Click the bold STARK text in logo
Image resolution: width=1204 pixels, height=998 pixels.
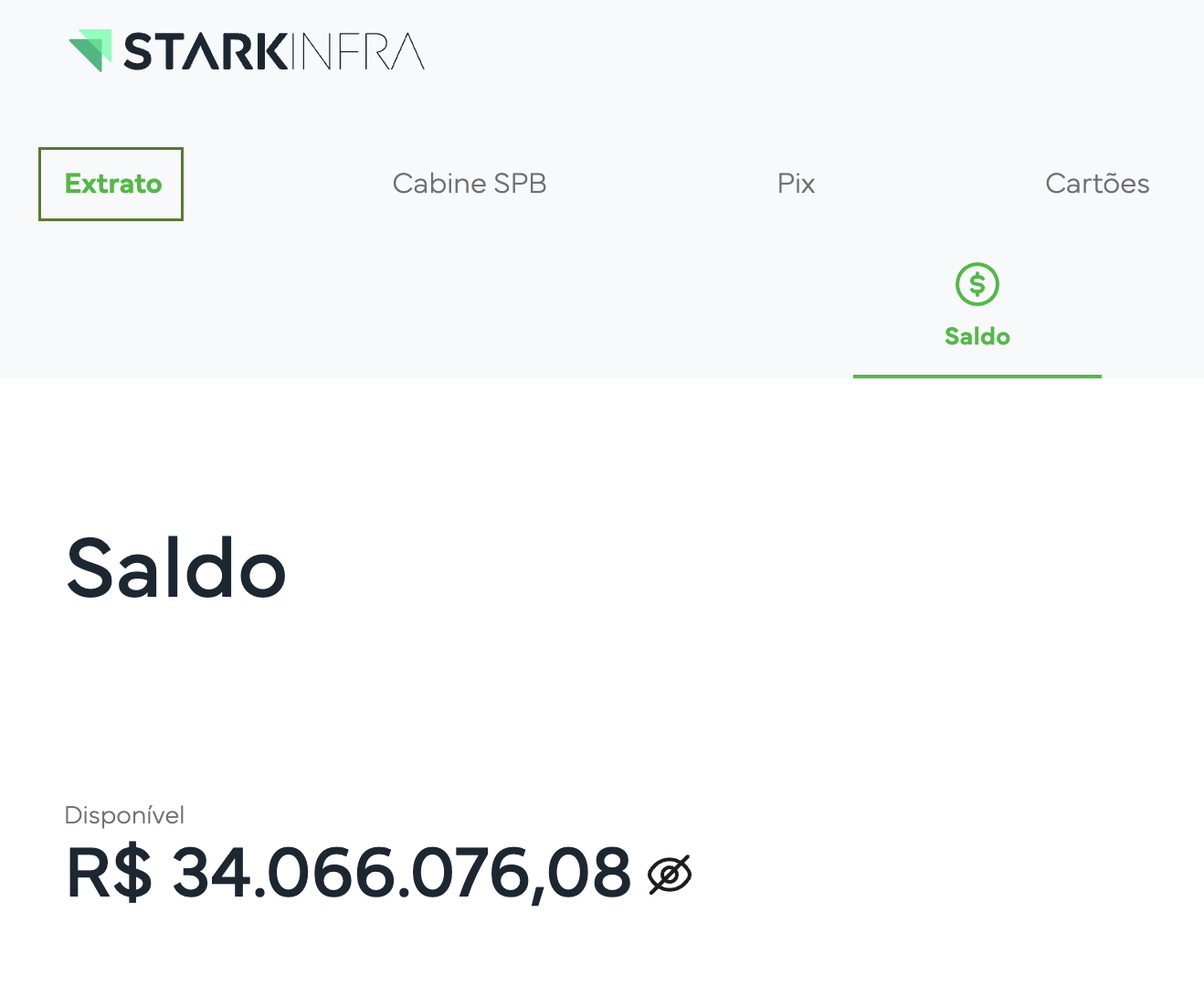click(206, 52)
